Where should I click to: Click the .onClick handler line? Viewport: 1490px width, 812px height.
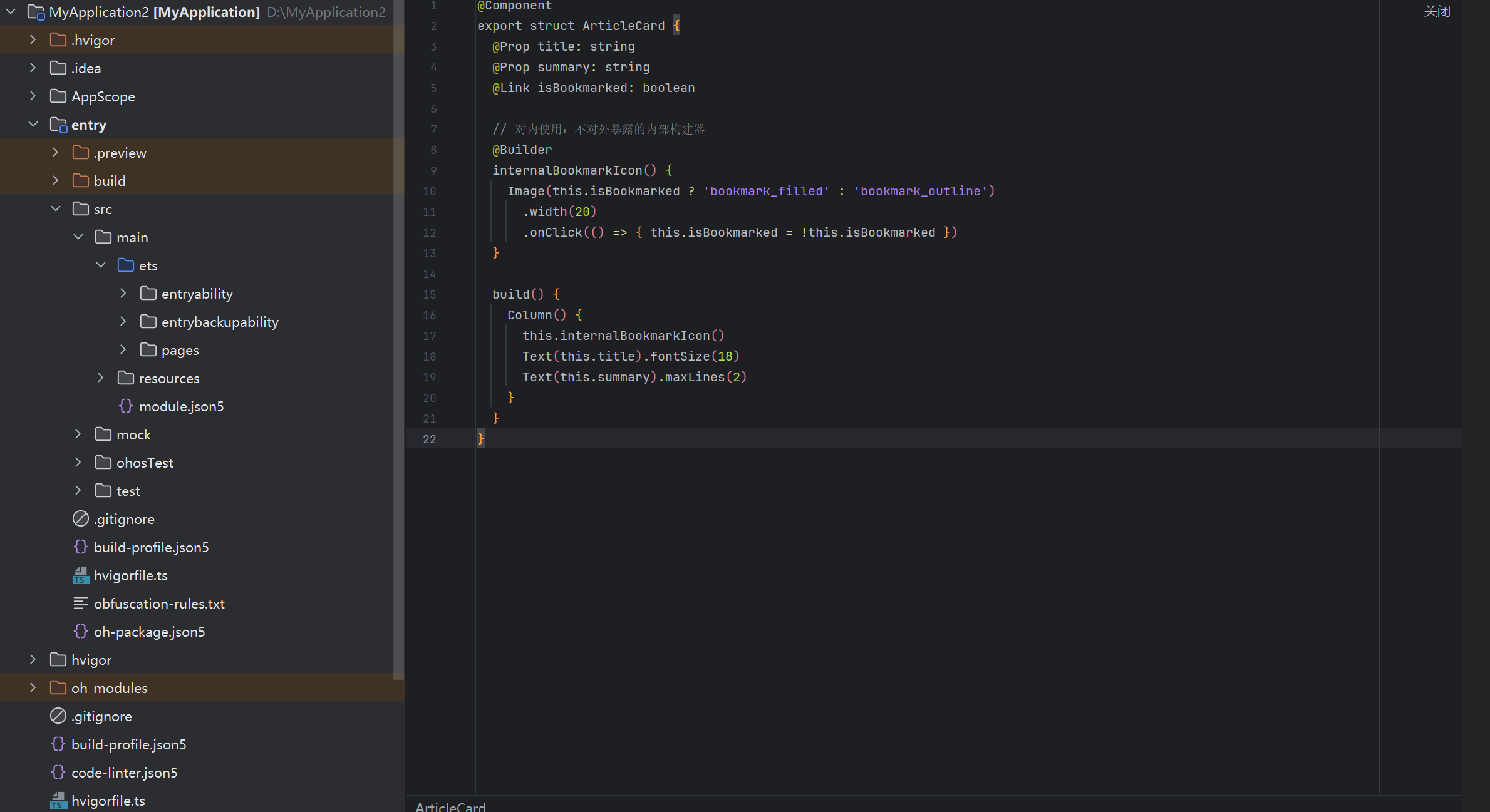point(740,232)
